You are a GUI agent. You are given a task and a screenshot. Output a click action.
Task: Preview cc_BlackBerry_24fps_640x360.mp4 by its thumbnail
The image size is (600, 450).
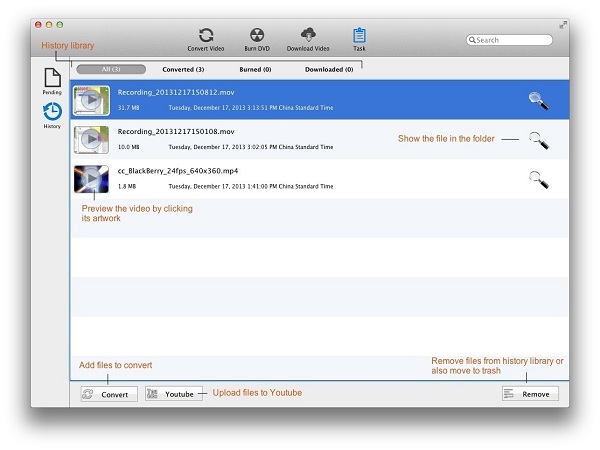coord(91,179)
